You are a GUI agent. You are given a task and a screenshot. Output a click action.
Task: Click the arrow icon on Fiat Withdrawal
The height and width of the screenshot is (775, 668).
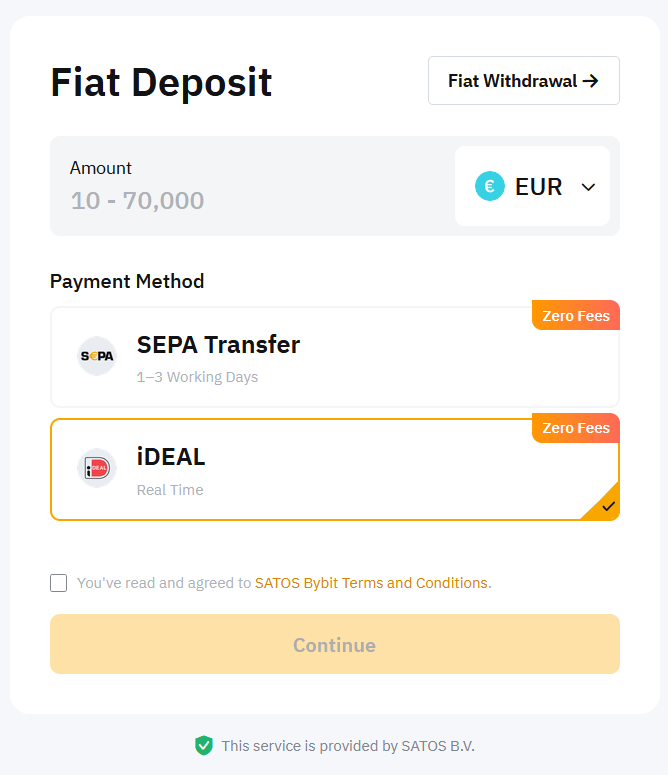(590, 81)
